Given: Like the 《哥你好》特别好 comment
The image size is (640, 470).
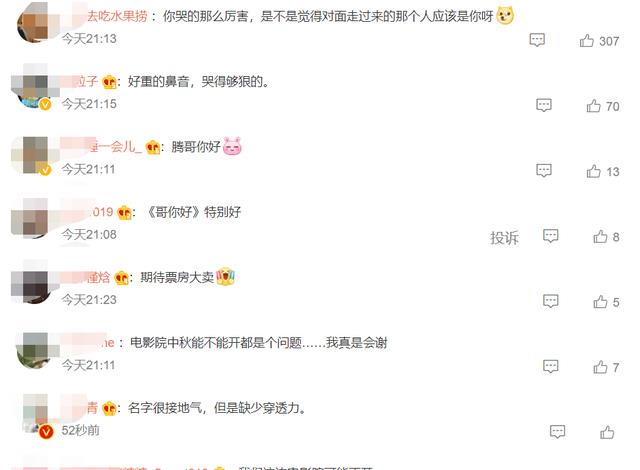Looking at the screenshot, I should (x=600, y=236).
